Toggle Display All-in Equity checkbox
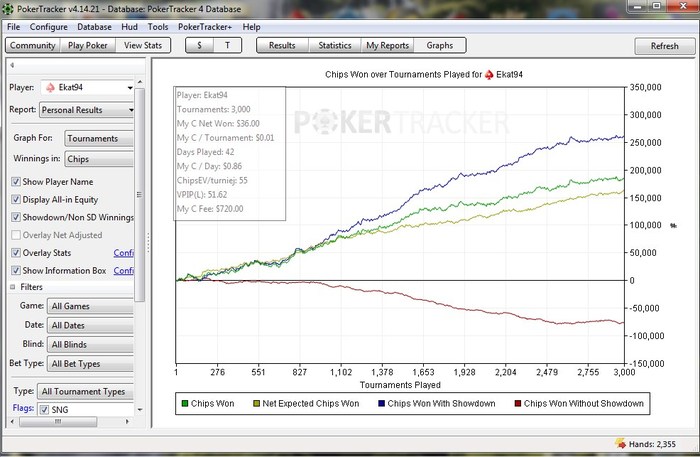 pos(16,199)
